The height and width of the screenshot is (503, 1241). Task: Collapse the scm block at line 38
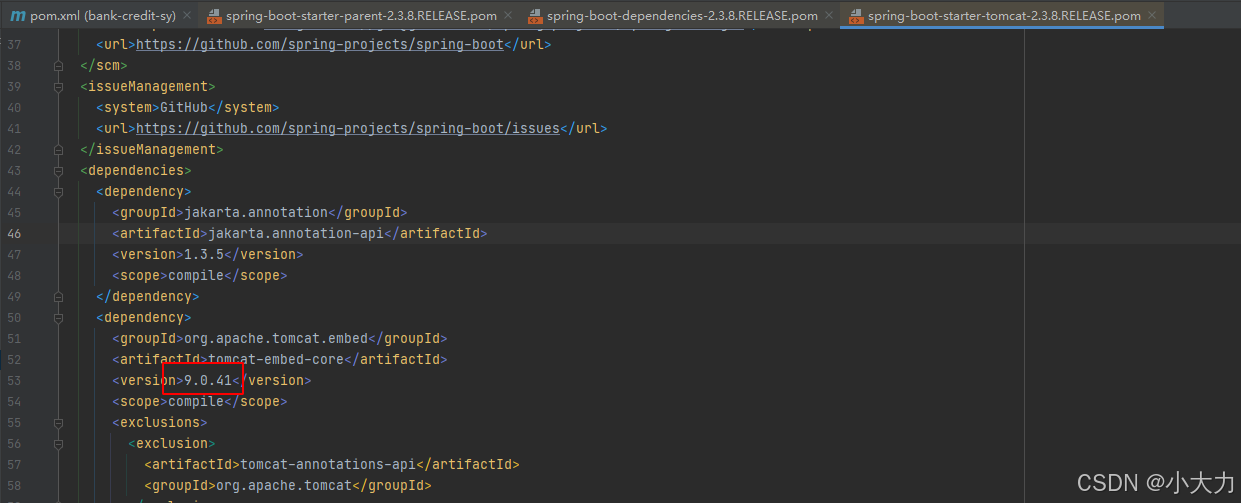click(59, 66)
